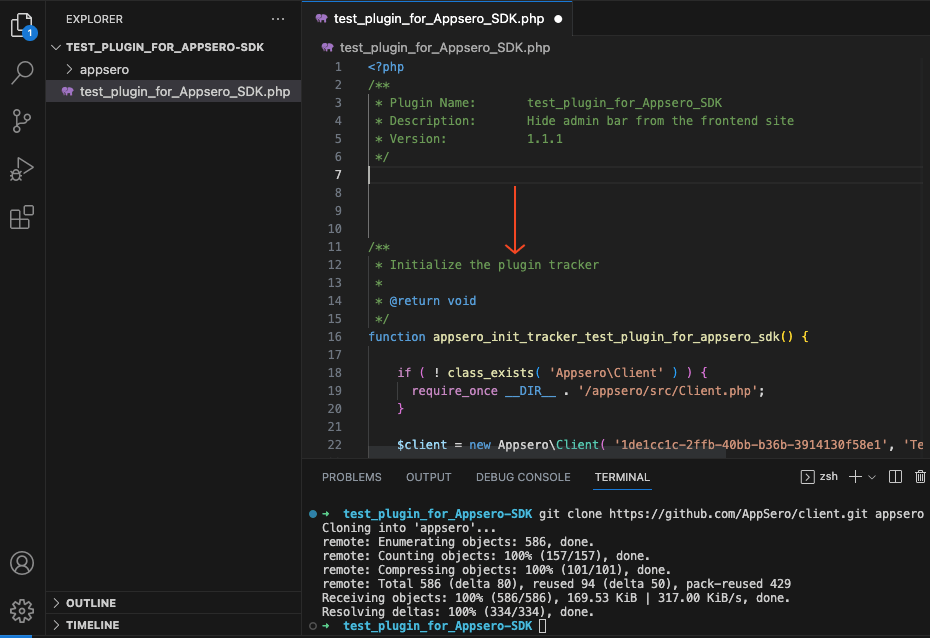Image resolution: width=930 pixels, height=638 pixels.
Task: Open the Explorer view in activity bar
Action: tap(23, 26)
